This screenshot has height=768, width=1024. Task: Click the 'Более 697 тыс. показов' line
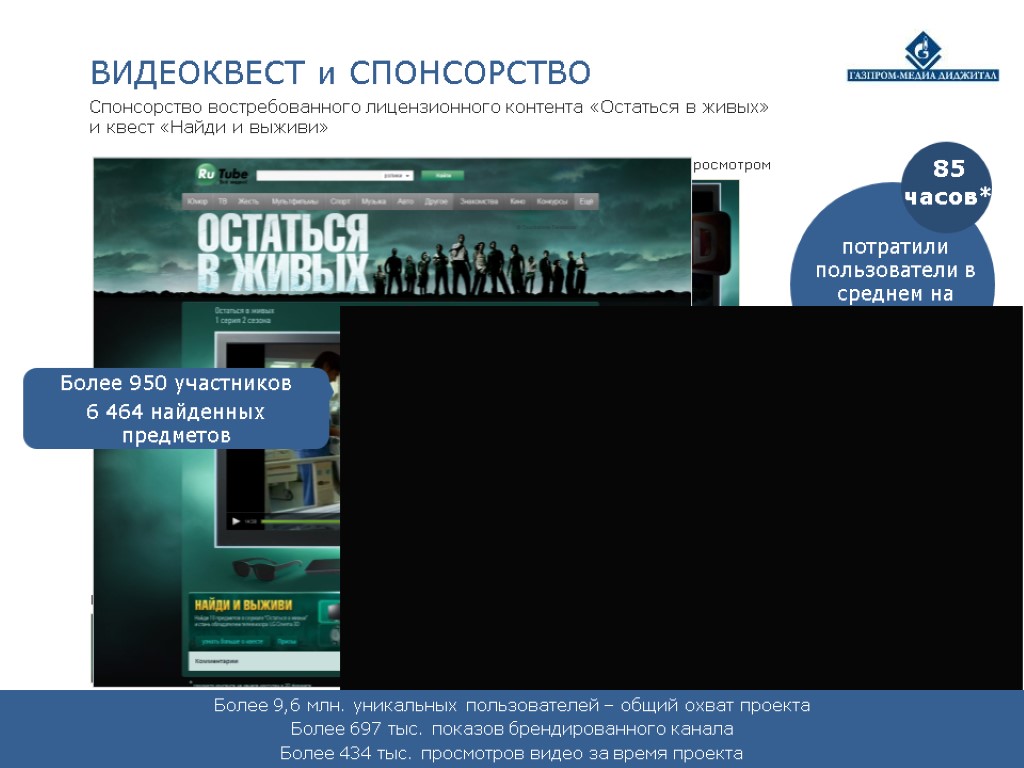point(511,729)
